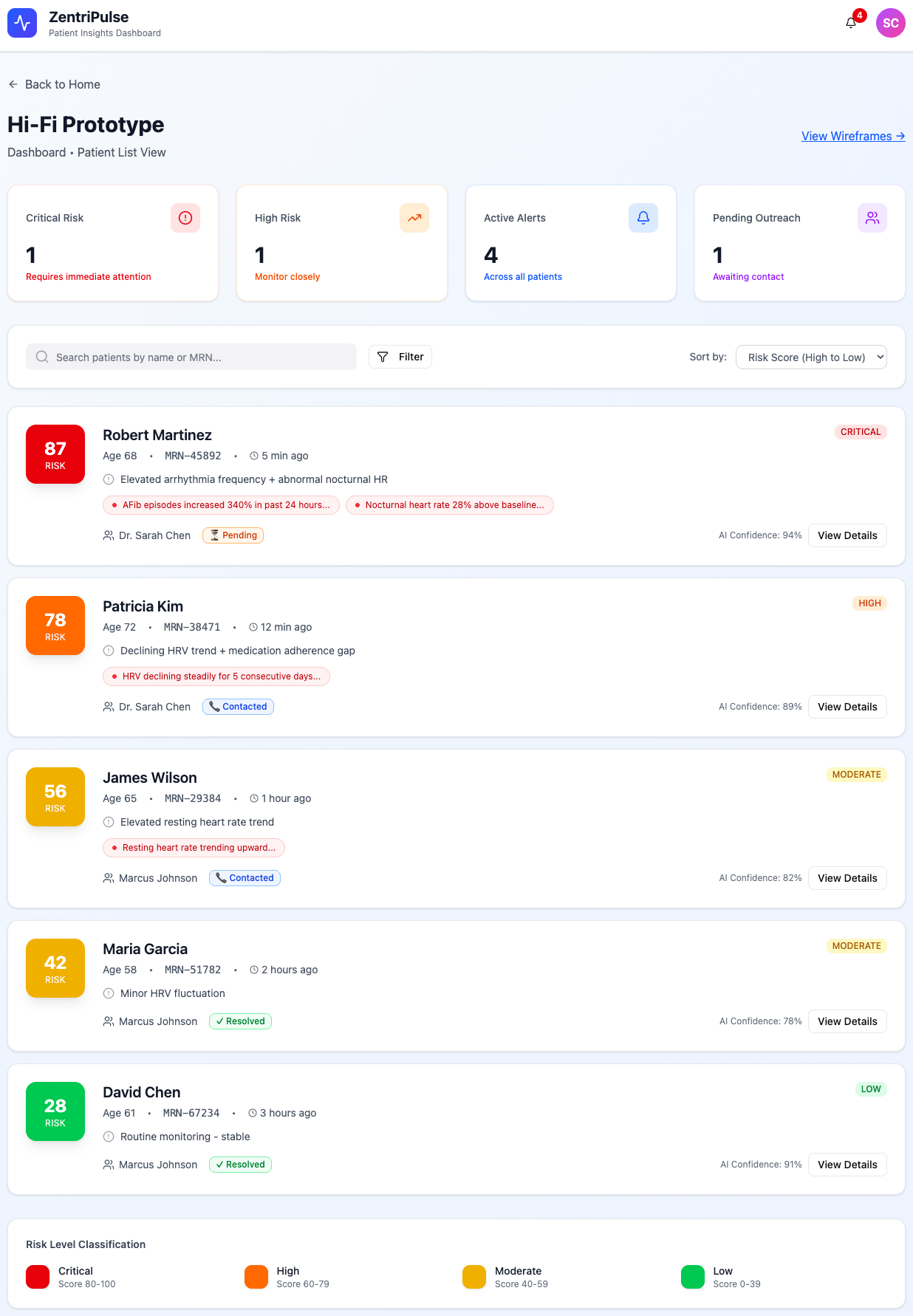Open the notifications bell icon
Screen dimensions: 913x1316
[x=851, y=23]
